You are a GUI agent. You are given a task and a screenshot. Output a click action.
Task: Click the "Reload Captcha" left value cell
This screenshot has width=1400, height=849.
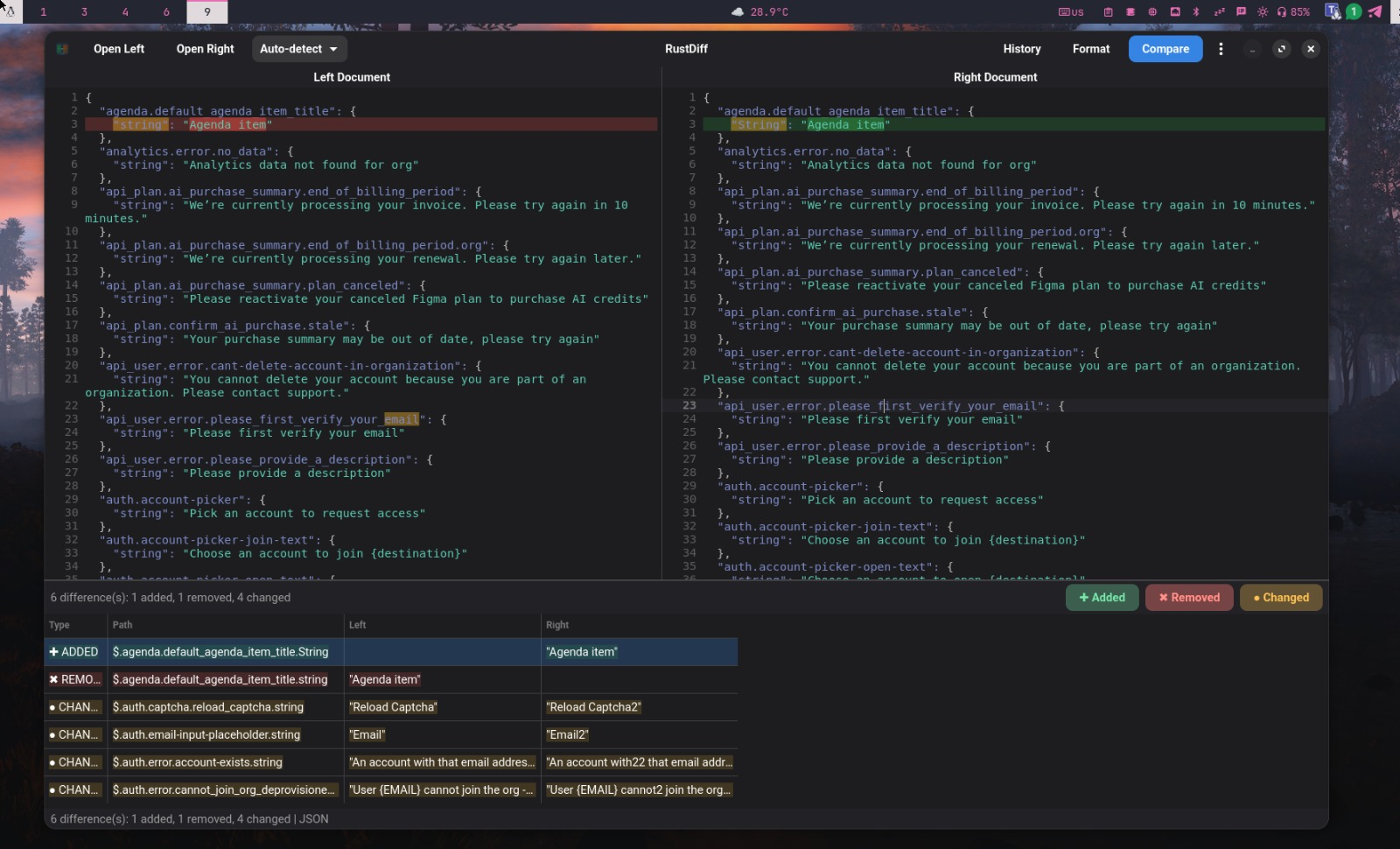coord(442,707)
